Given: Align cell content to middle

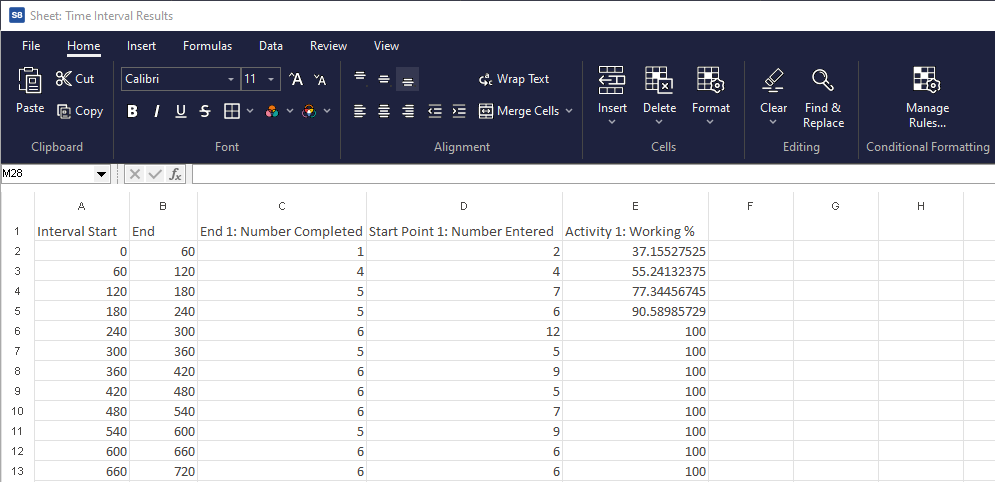Looking at the screenshot, I should 384,79.
